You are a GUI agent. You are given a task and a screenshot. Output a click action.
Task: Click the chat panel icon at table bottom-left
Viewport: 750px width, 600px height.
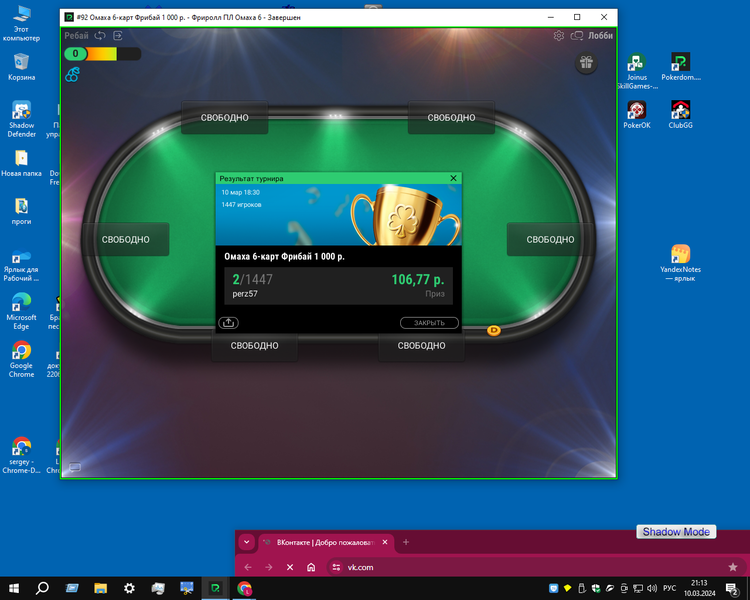[75, 467]
